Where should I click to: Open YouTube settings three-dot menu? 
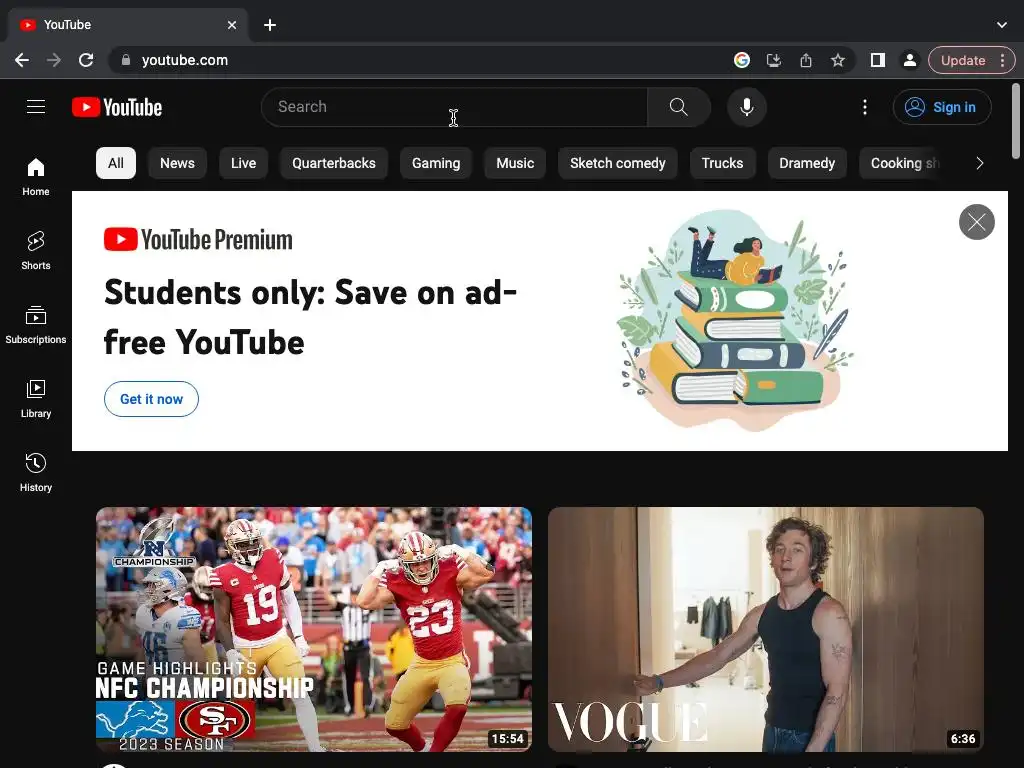(x=865, y=107)
